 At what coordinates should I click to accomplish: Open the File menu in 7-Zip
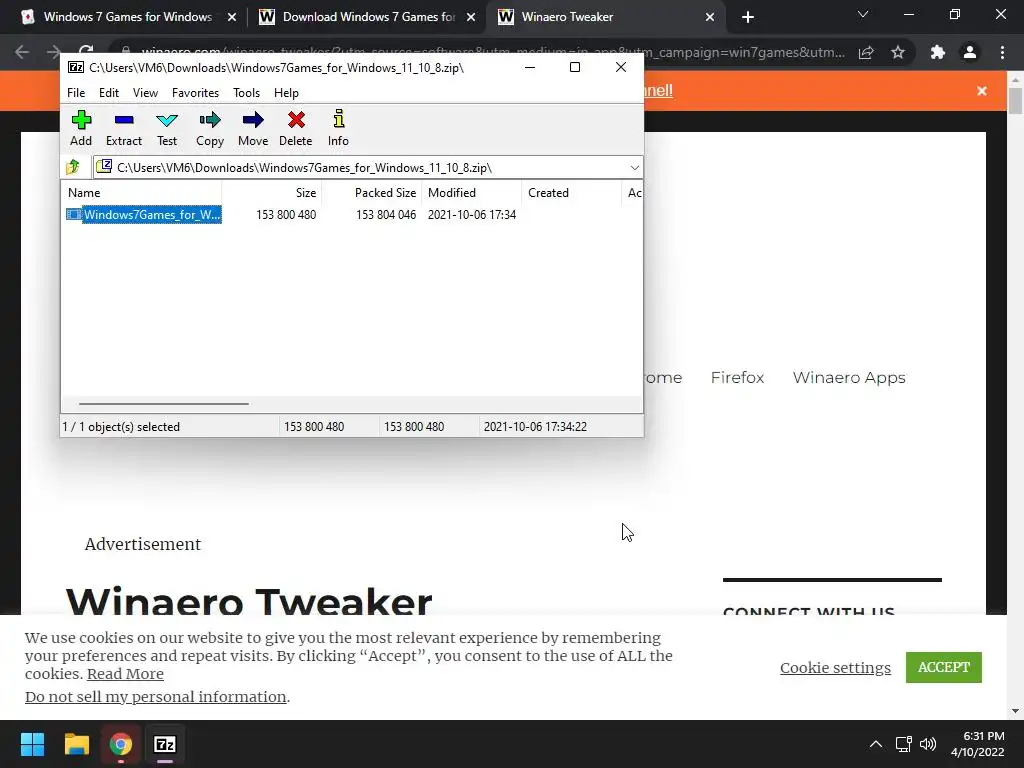[76, 93]
